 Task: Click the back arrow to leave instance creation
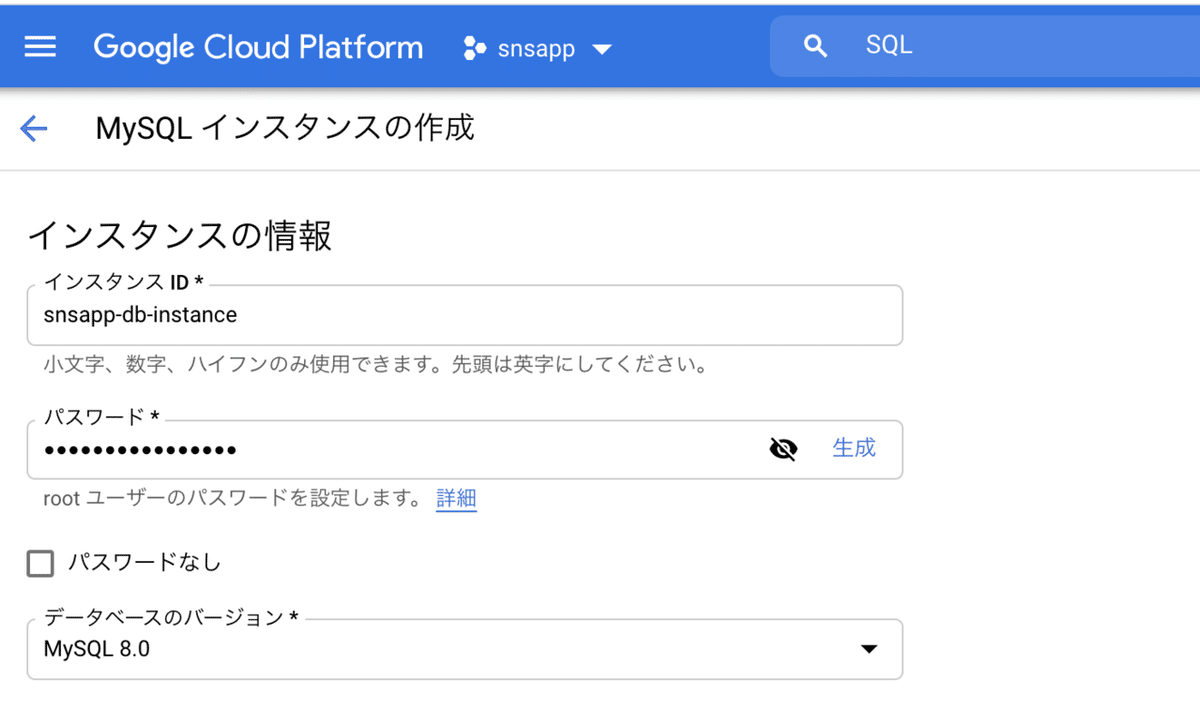click(33, 128)
